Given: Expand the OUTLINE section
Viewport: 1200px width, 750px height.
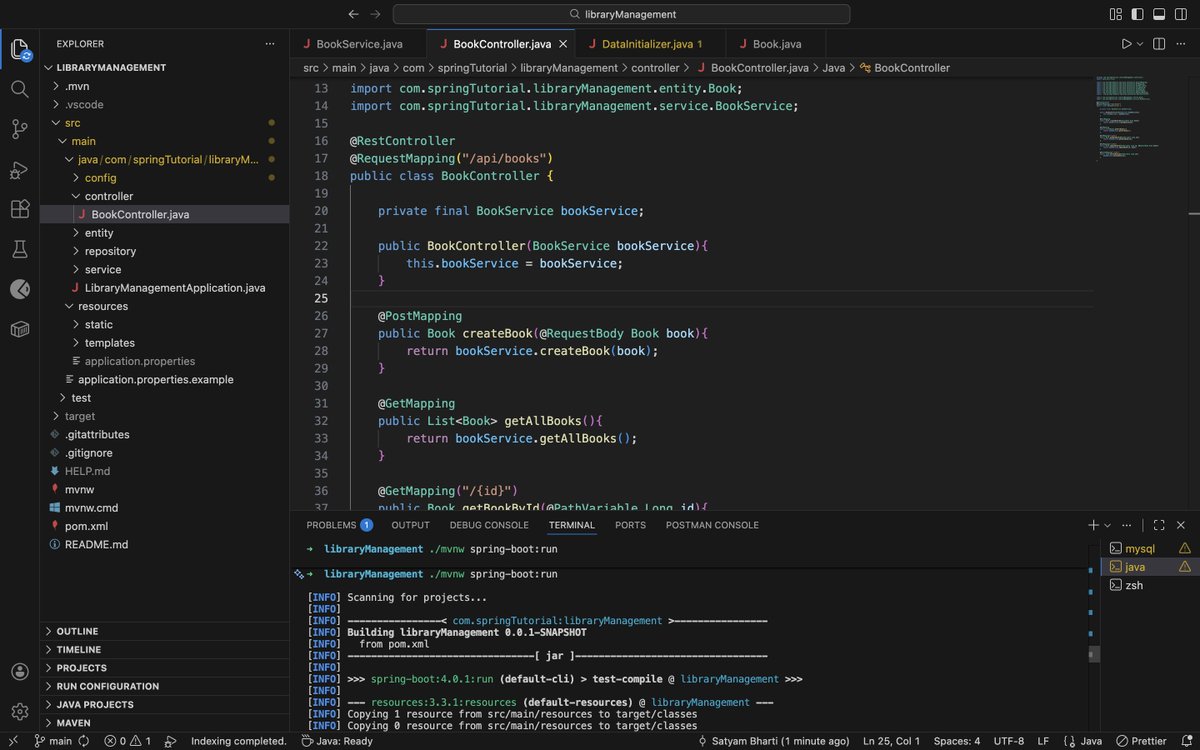Looking at the screenshot, I should 164,632.
